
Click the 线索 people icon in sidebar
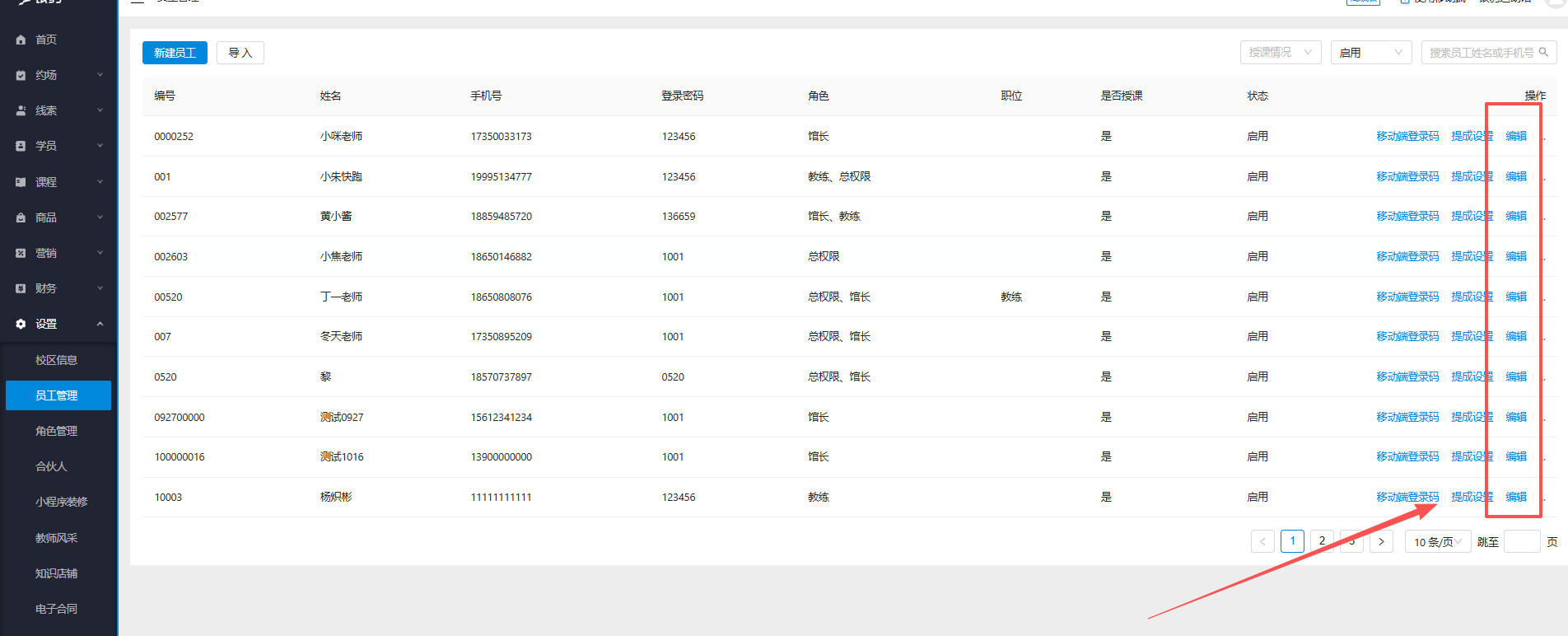tap(21, 110)
